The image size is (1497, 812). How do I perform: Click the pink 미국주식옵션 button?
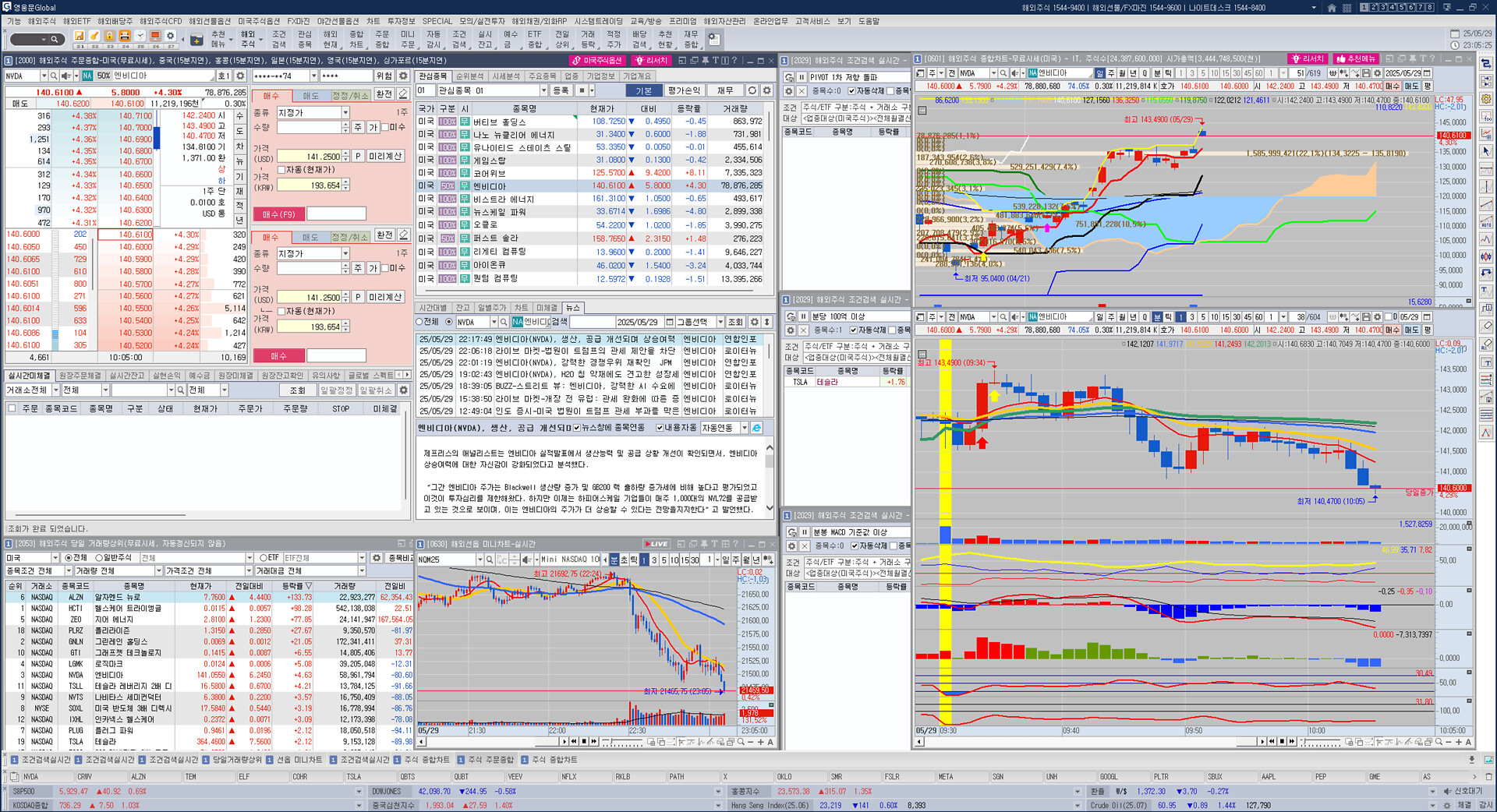598,60
